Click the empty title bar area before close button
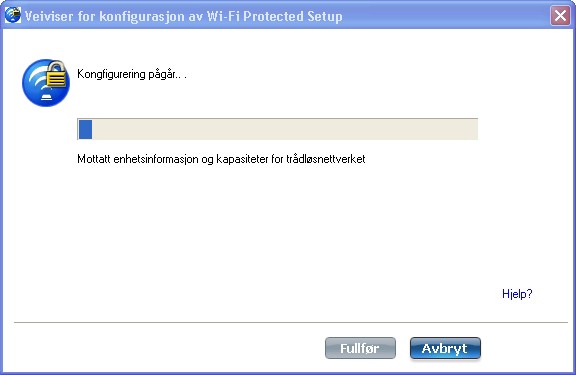Image resolution: width=576 pixels, height=375 pixels. (444, 16)
